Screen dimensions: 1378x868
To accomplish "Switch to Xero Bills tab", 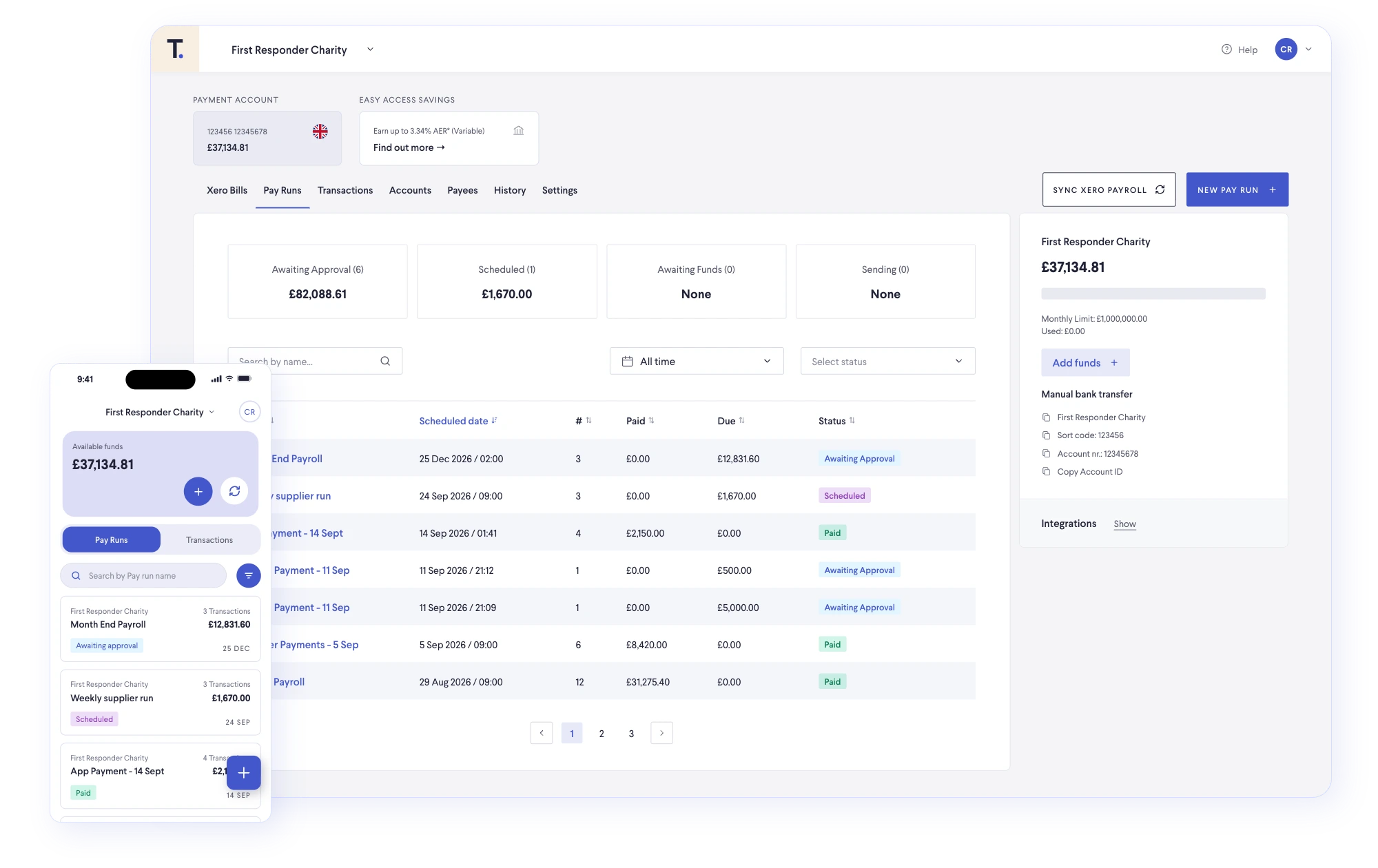I will click(x=227, y=190).
